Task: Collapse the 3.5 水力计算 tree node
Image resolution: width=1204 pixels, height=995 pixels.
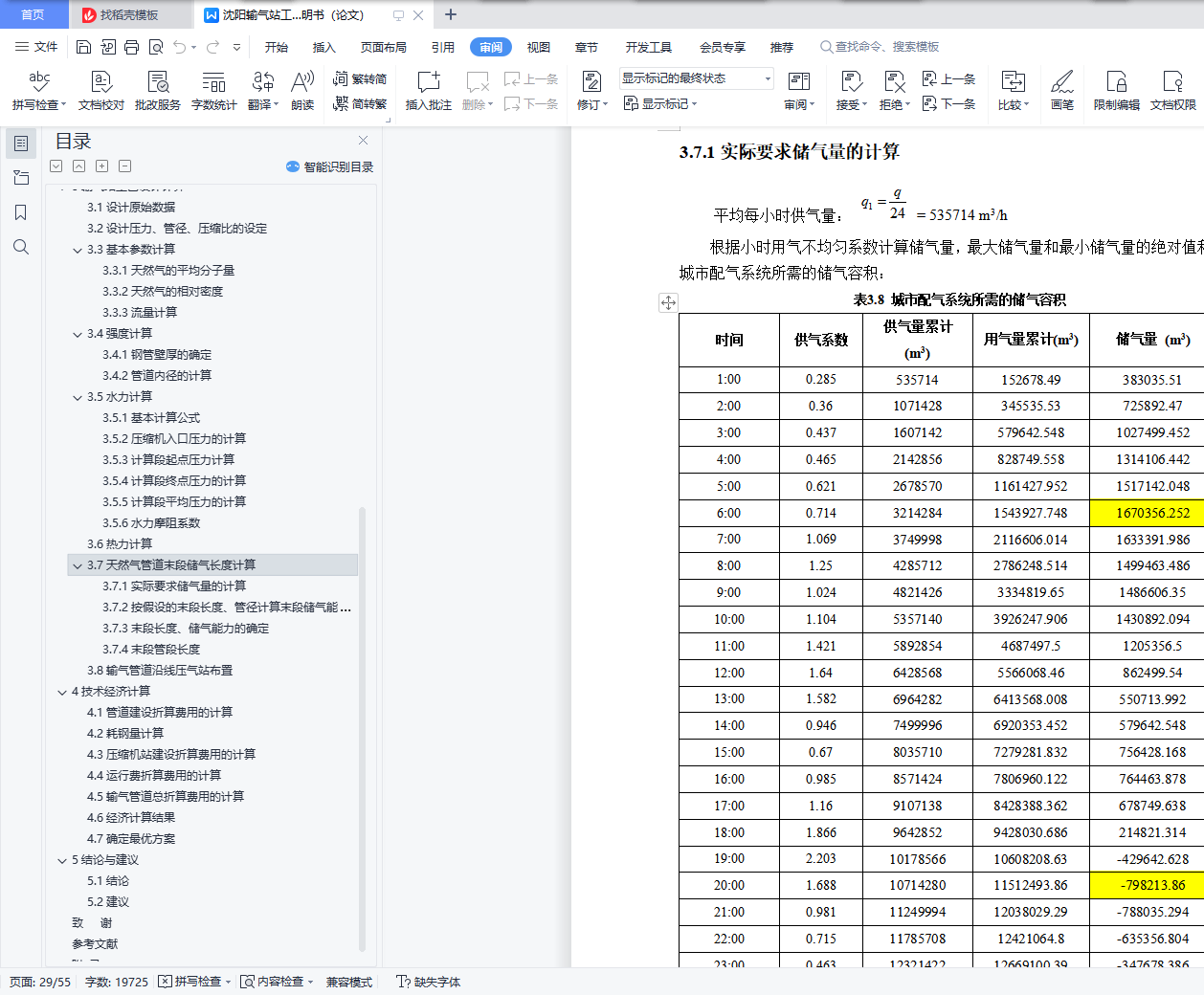Action: [x=78, y=397]
